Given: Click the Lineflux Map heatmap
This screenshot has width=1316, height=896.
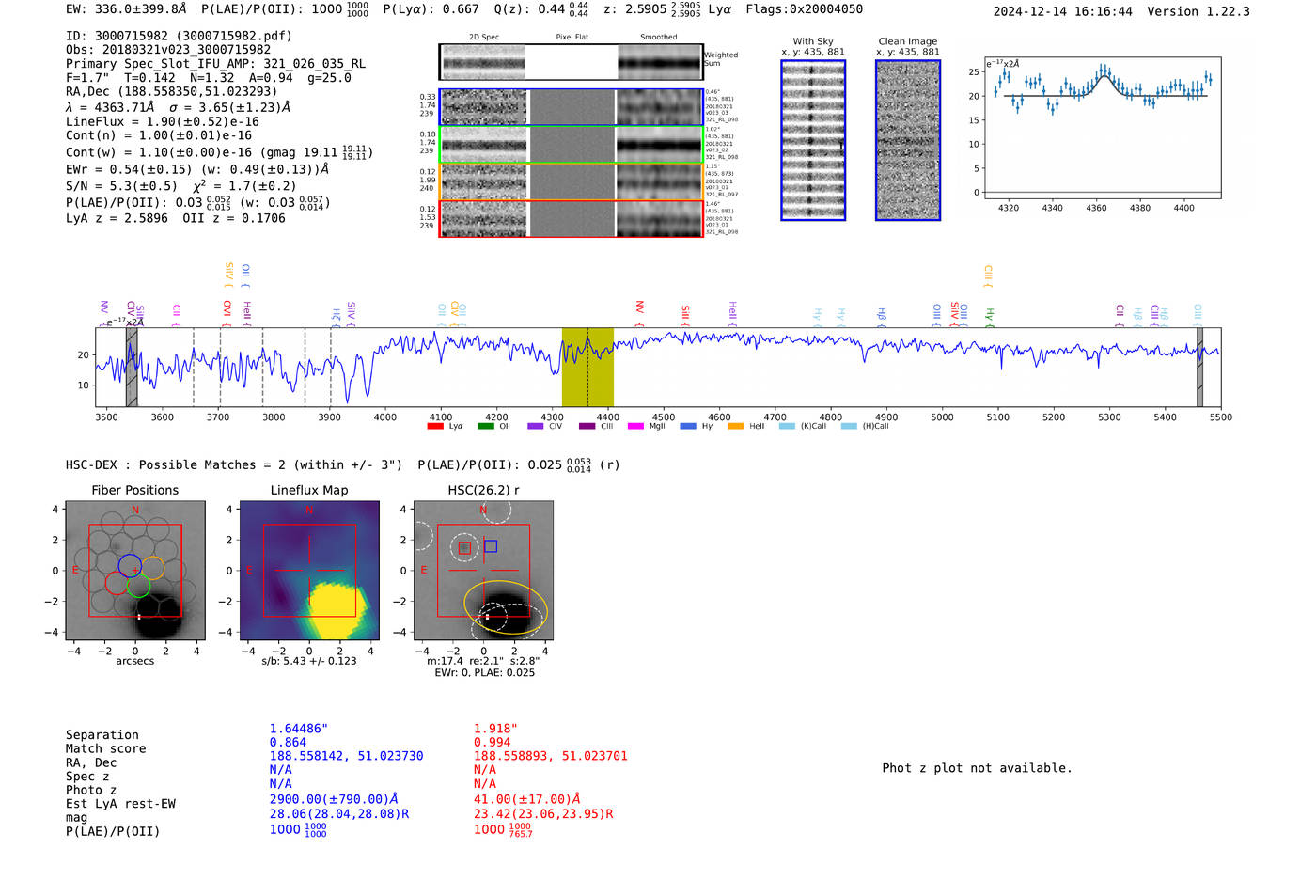Looking at the screenshot, I should point(309,571).
